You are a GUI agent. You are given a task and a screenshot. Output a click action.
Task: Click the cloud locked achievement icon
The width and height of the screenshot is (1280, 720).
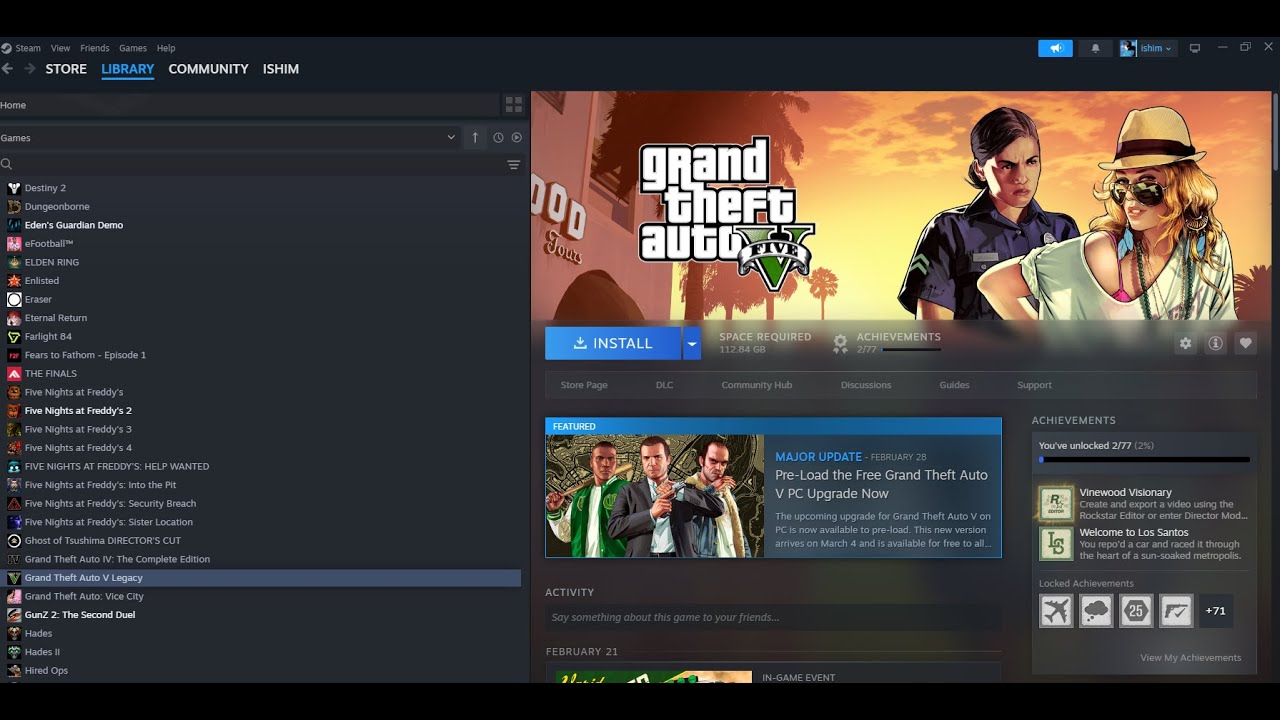click(1096, 610)
